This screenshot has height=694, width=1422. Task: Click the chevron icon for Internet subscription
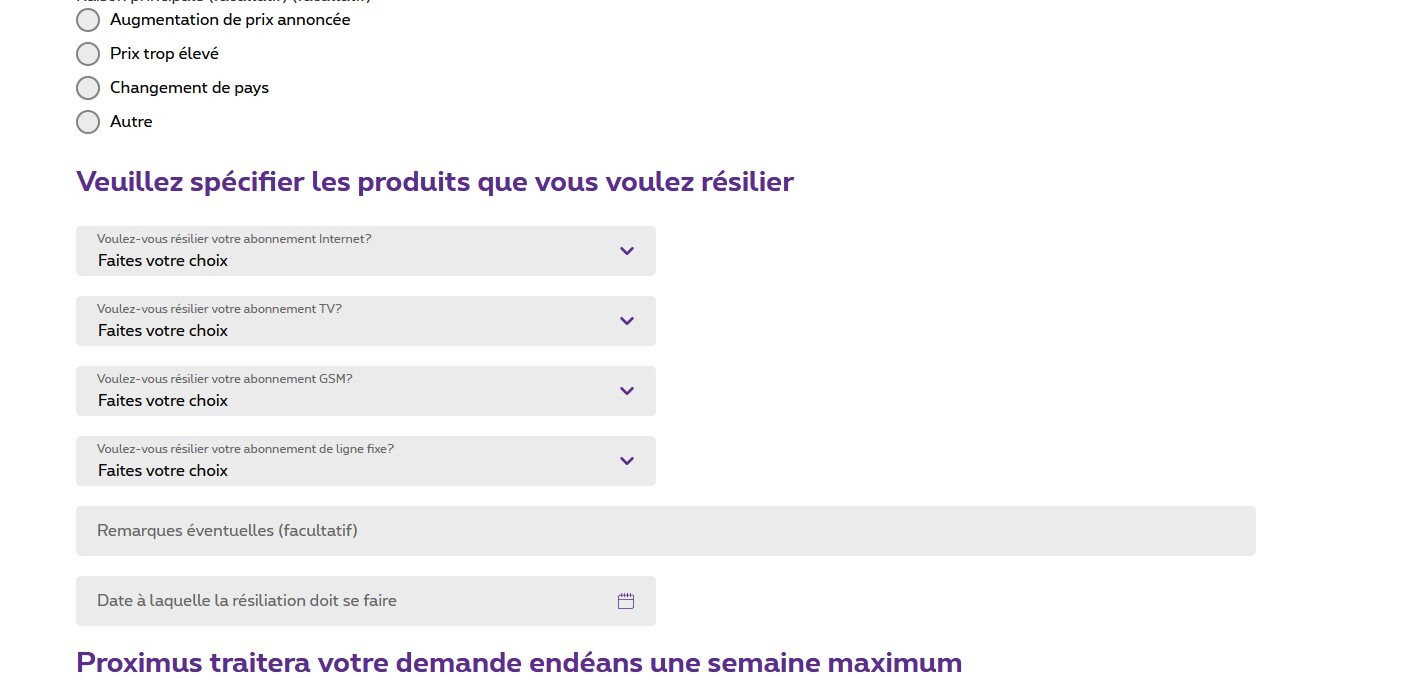[627, 251]
